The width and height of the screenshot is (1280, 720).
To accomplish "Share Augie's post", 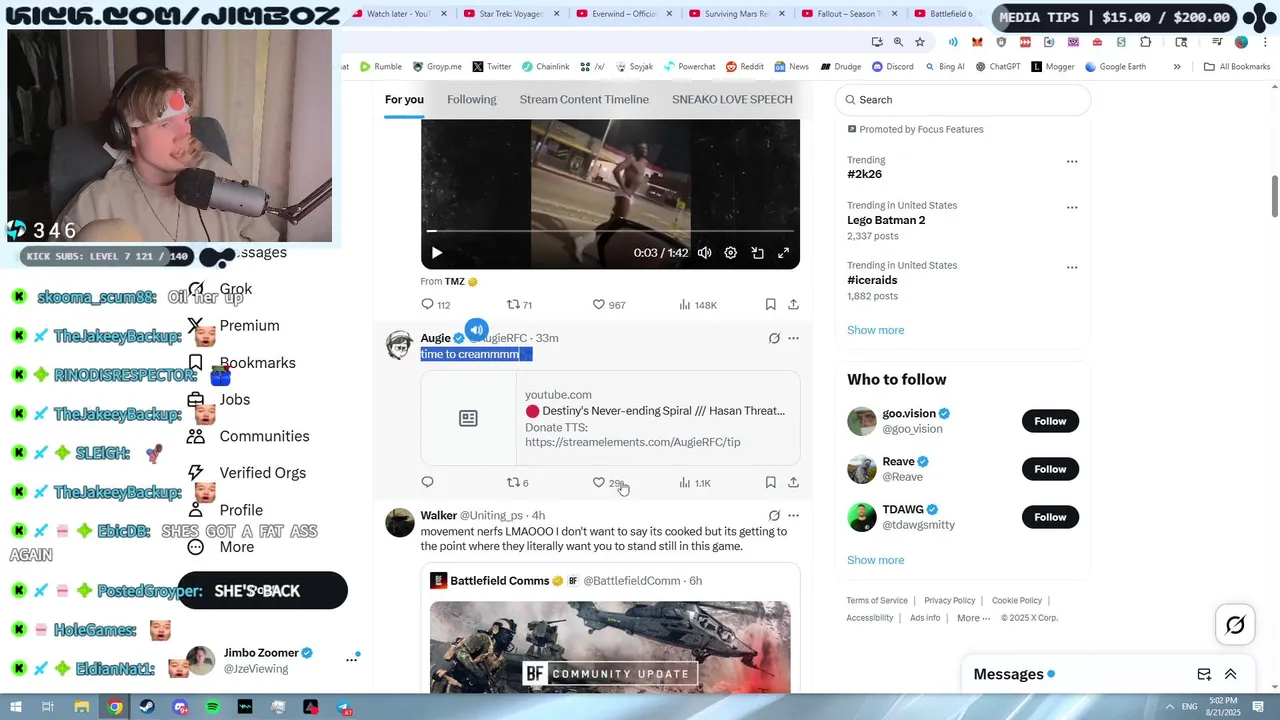I will point(793,482).
